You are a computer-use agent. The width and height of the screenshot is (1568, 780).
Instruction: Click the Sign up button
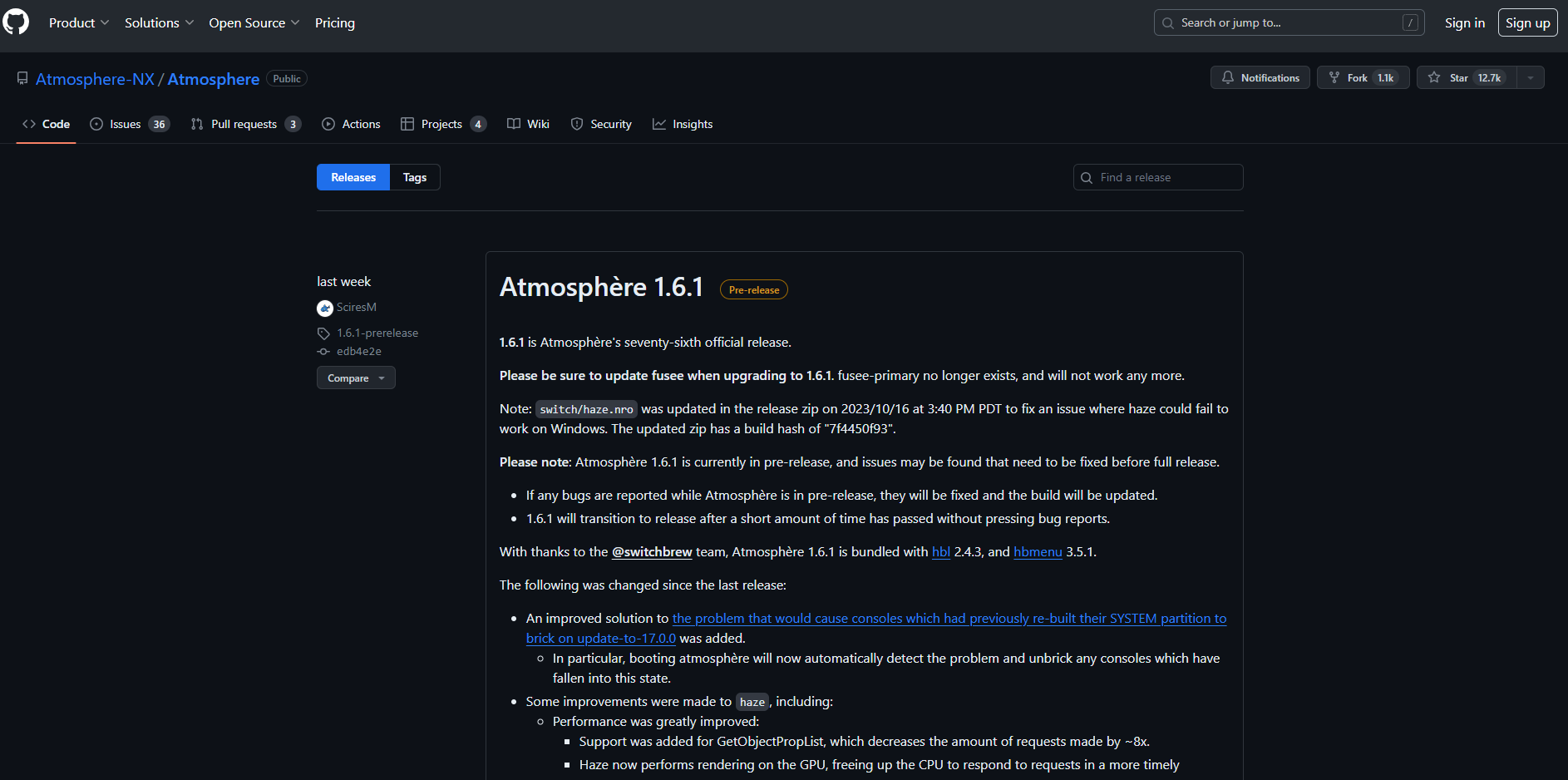click(1527, 22)
